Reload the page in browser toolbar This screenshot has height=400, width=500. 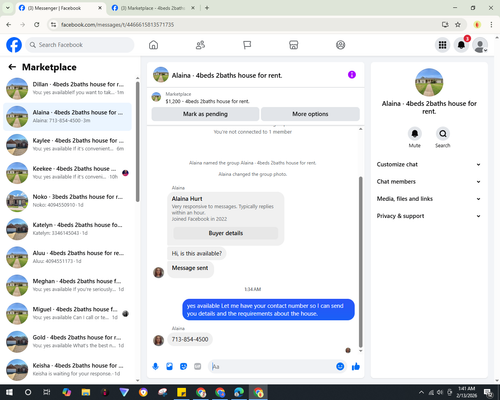(37, 25)
